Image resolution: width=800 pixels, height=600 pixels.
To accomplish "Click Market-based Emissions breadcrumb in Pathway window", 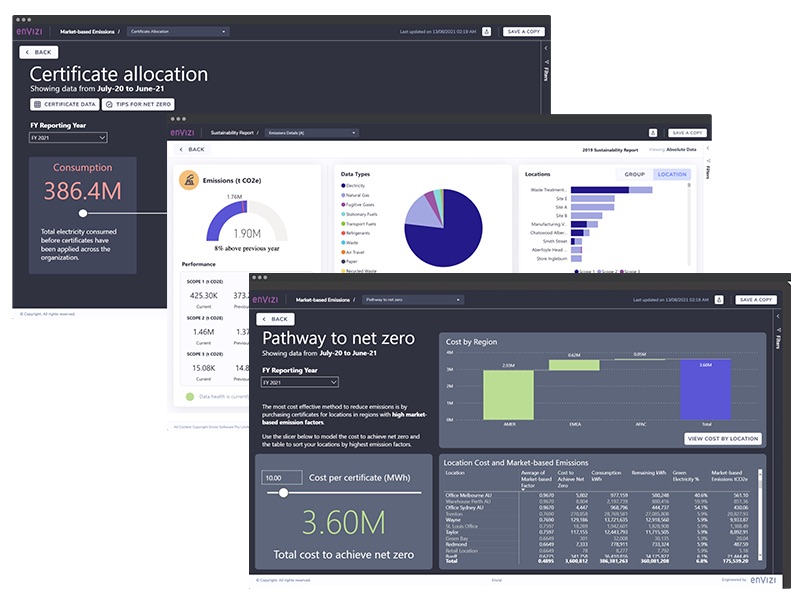I will [x=323, y=300].
